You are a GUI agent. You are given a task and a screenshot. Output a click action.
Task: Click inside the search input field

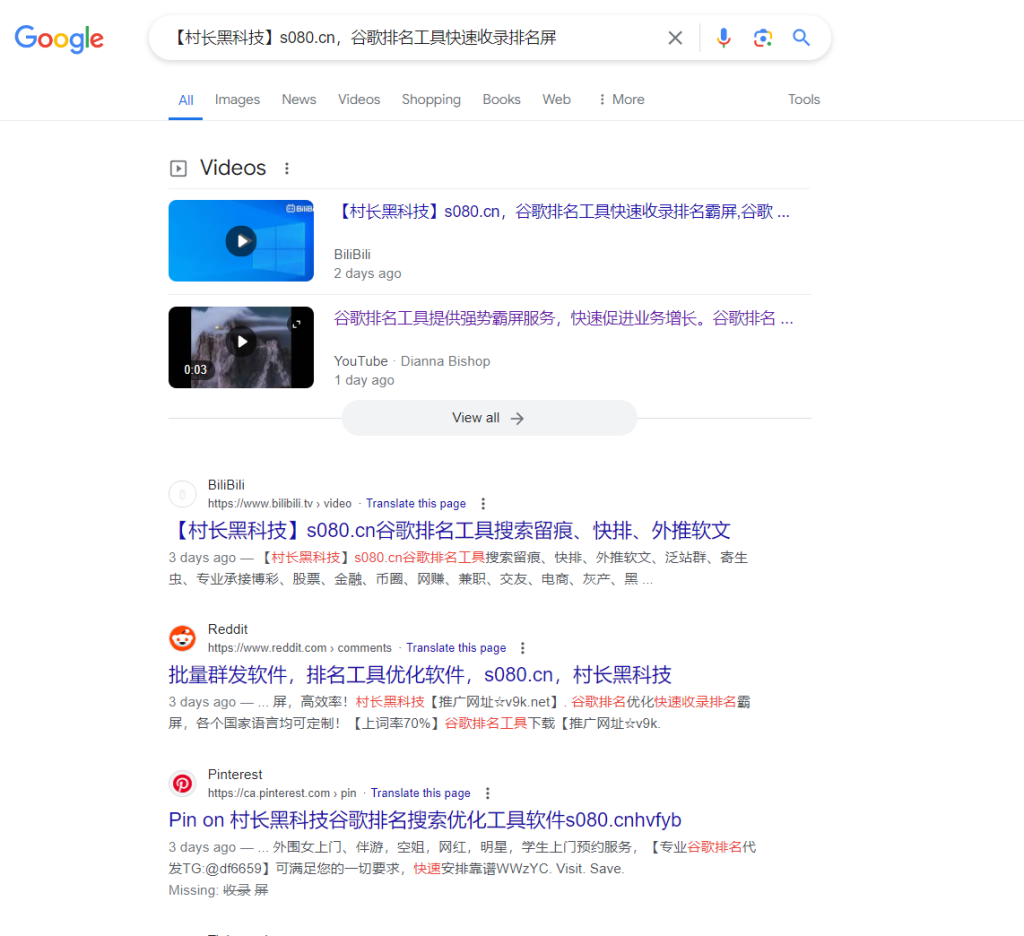[400, 37]
